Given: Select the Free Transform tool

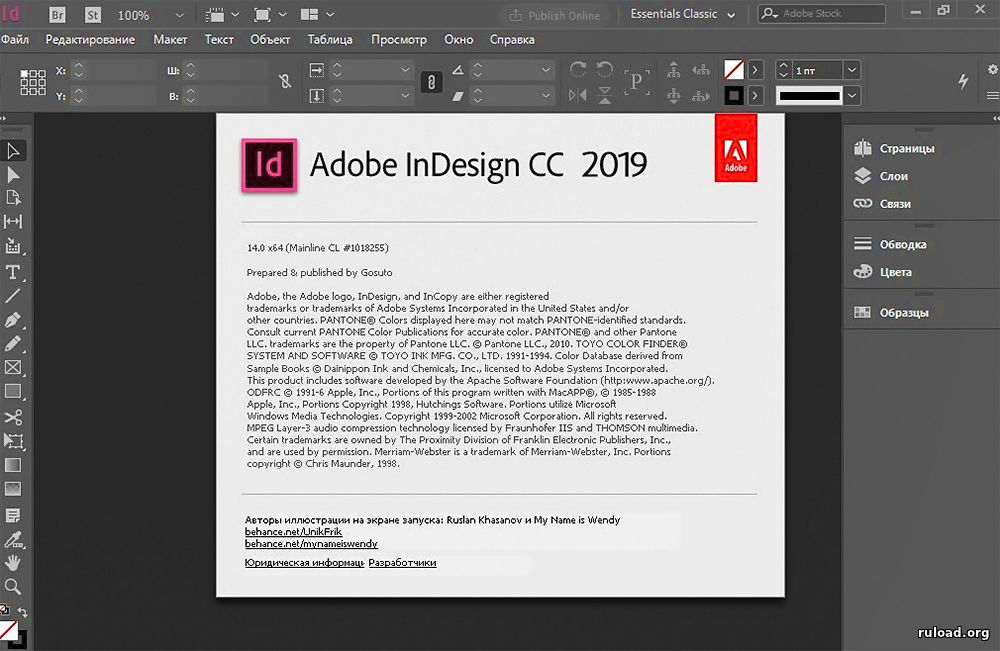Looking at the screenshot, I should [13, 441].
